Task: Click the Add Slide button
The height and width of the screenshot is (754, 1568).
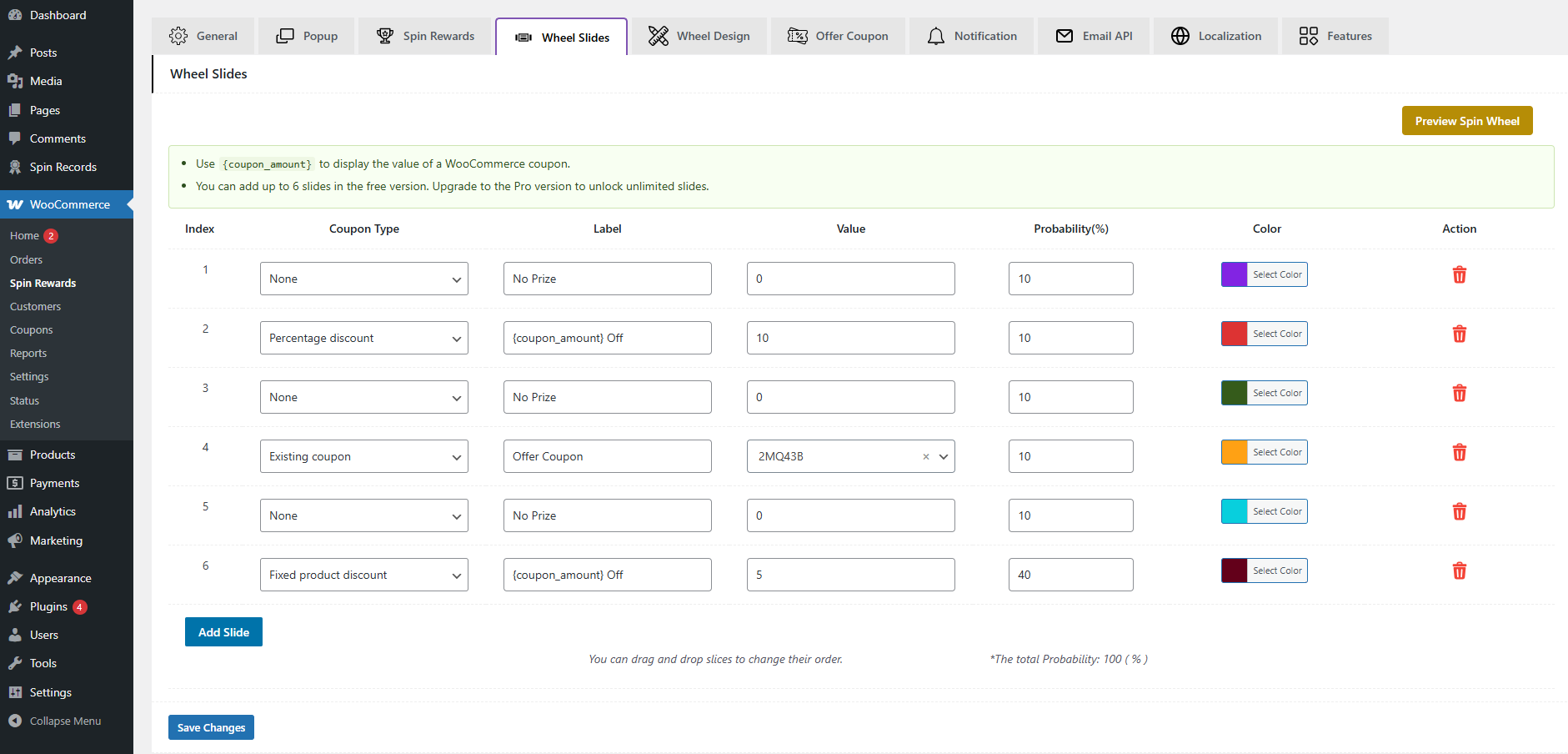Action: (223, 631)
